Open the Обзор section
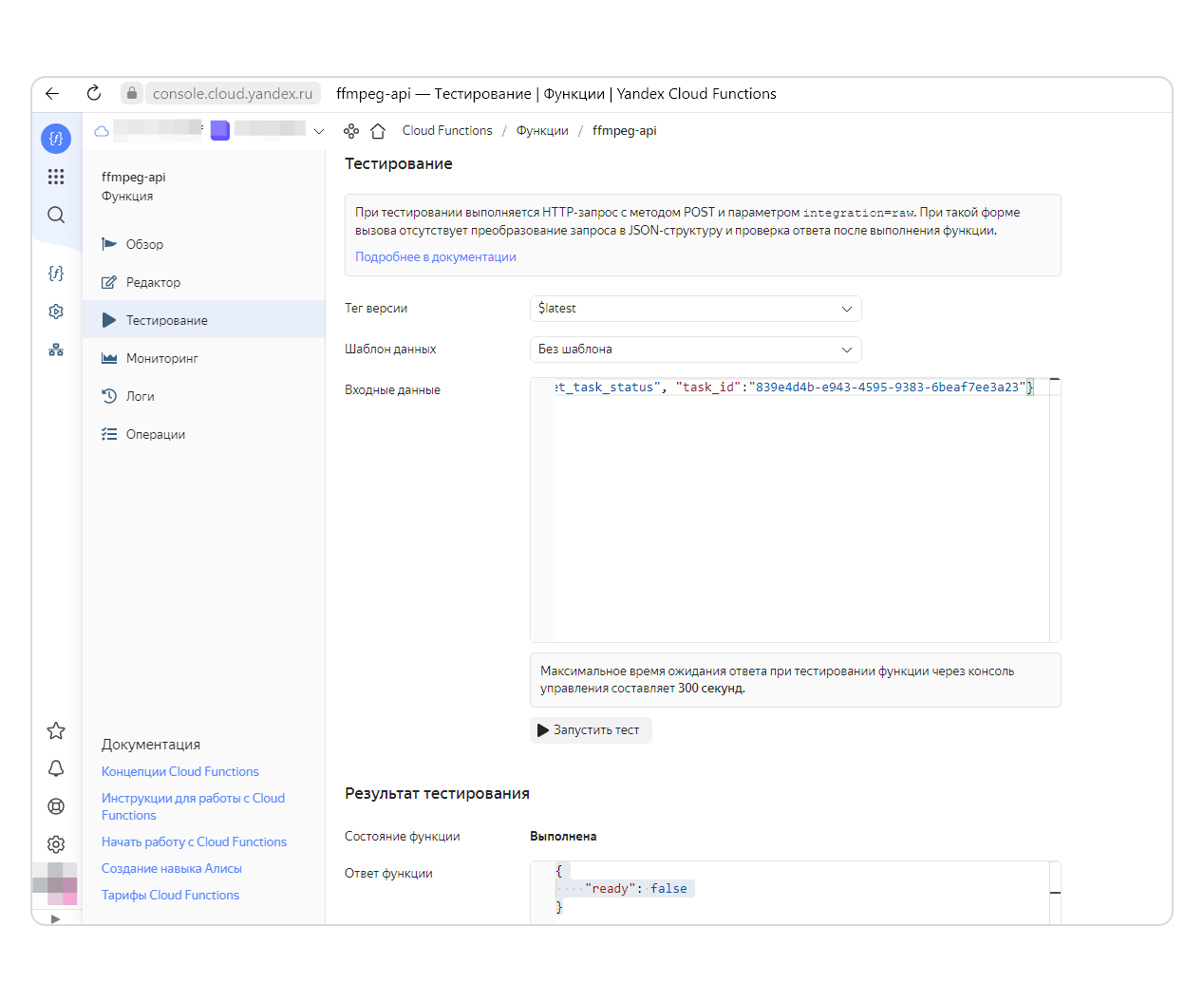The image size is (1204, 1002). pyautogui.click(x=203, y=244)
